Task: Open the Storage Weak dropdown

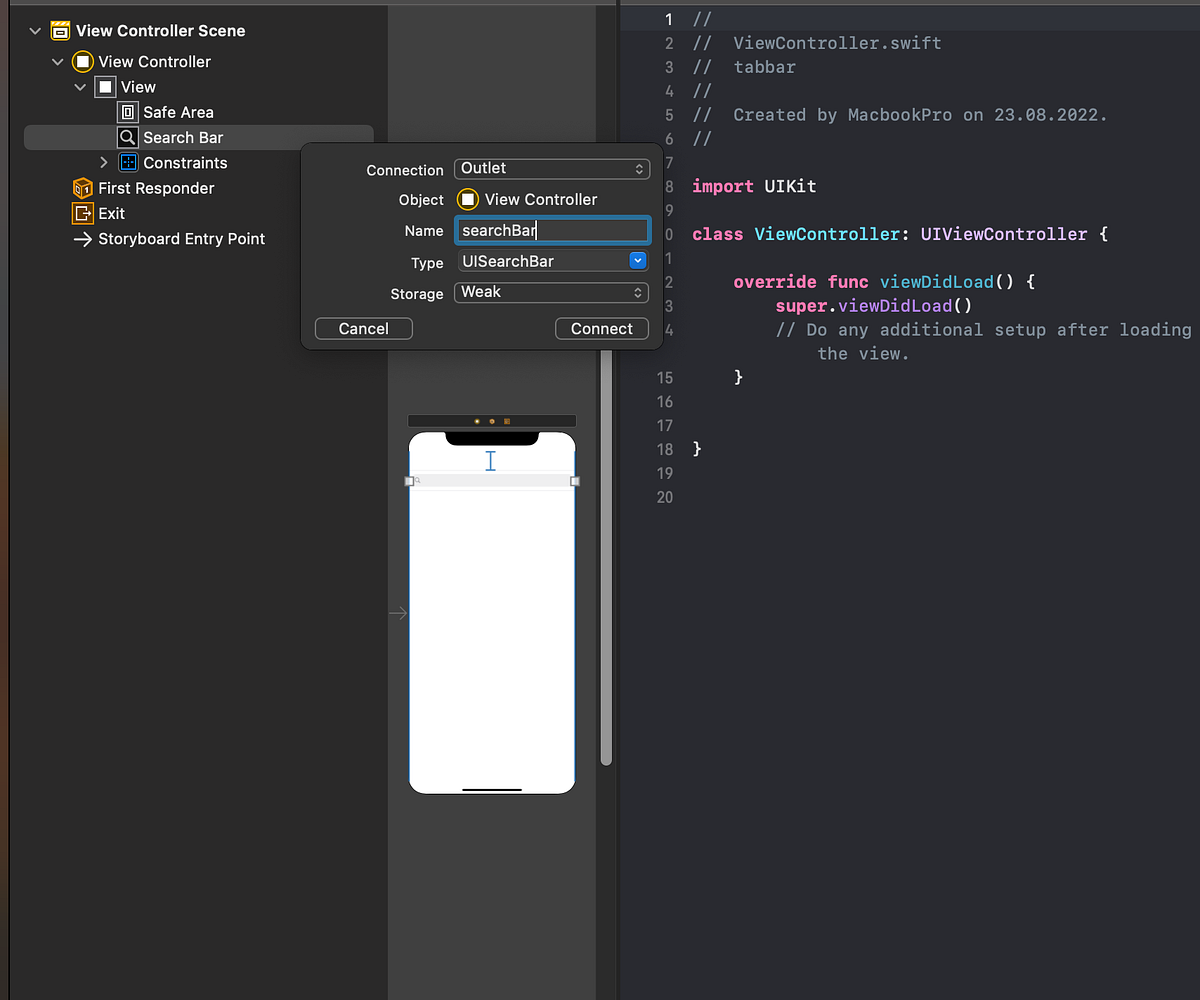Action: pos(551,292)
